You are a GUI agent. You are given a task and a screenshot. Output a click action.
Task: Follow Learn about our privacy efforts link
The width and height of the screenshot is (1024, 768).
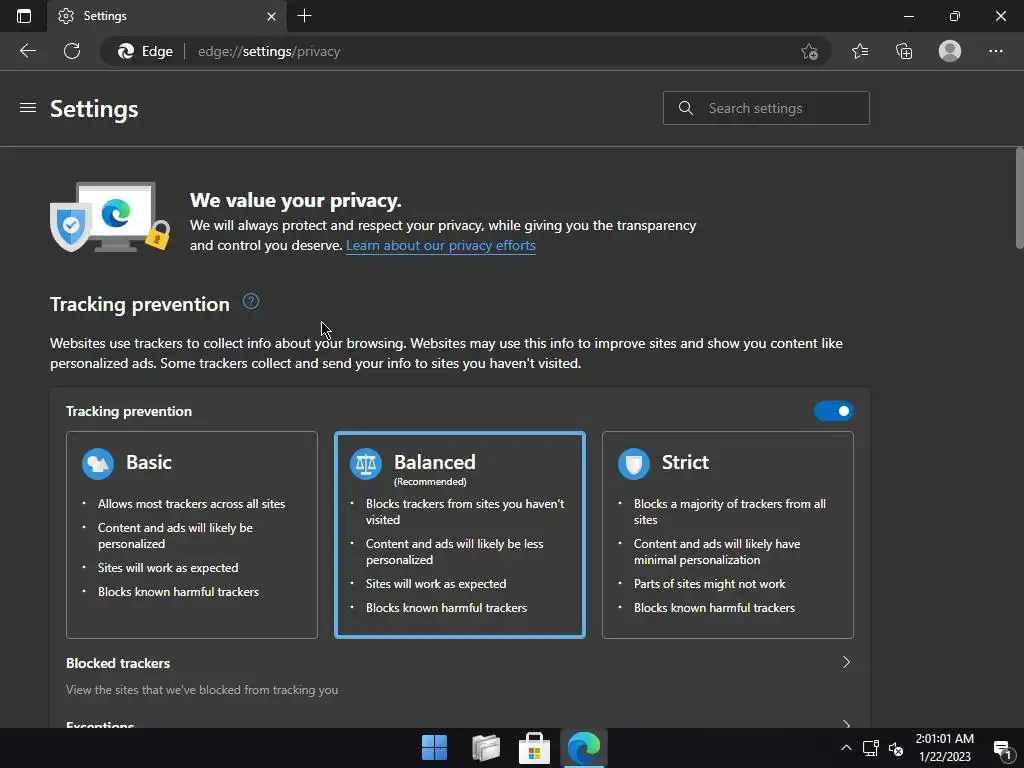click(x=441, y=246)
